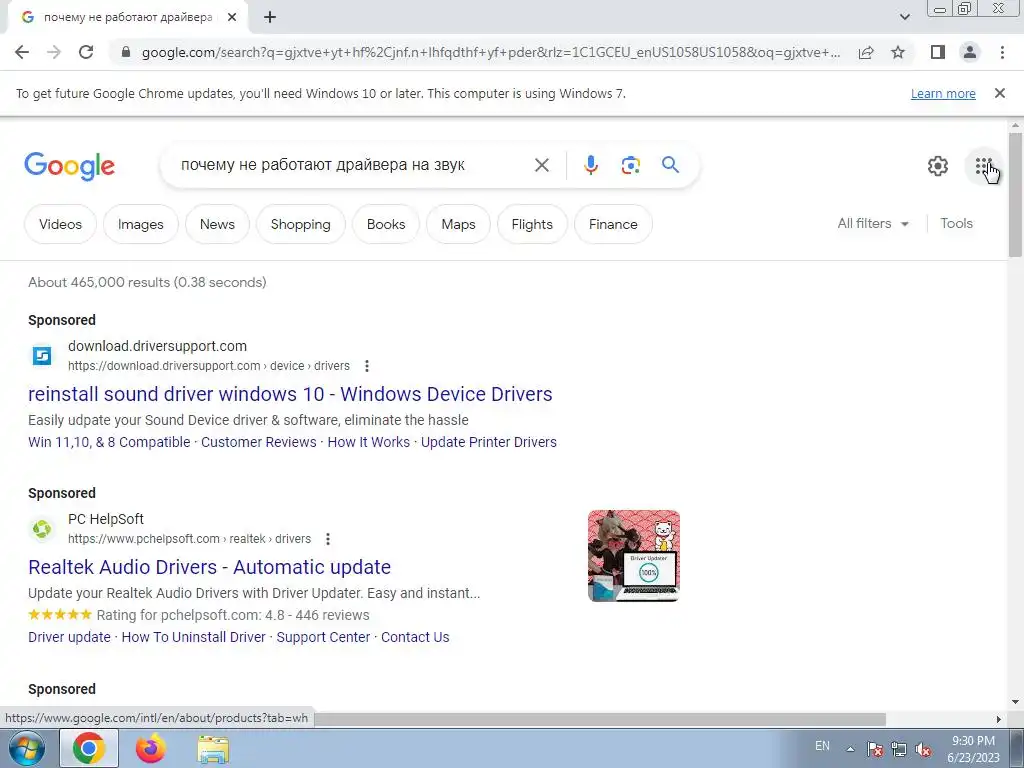The width and height of the screenshot is (1024, 768).
Task: Open Chrome side panel icon
Action: tap(938, 52)
